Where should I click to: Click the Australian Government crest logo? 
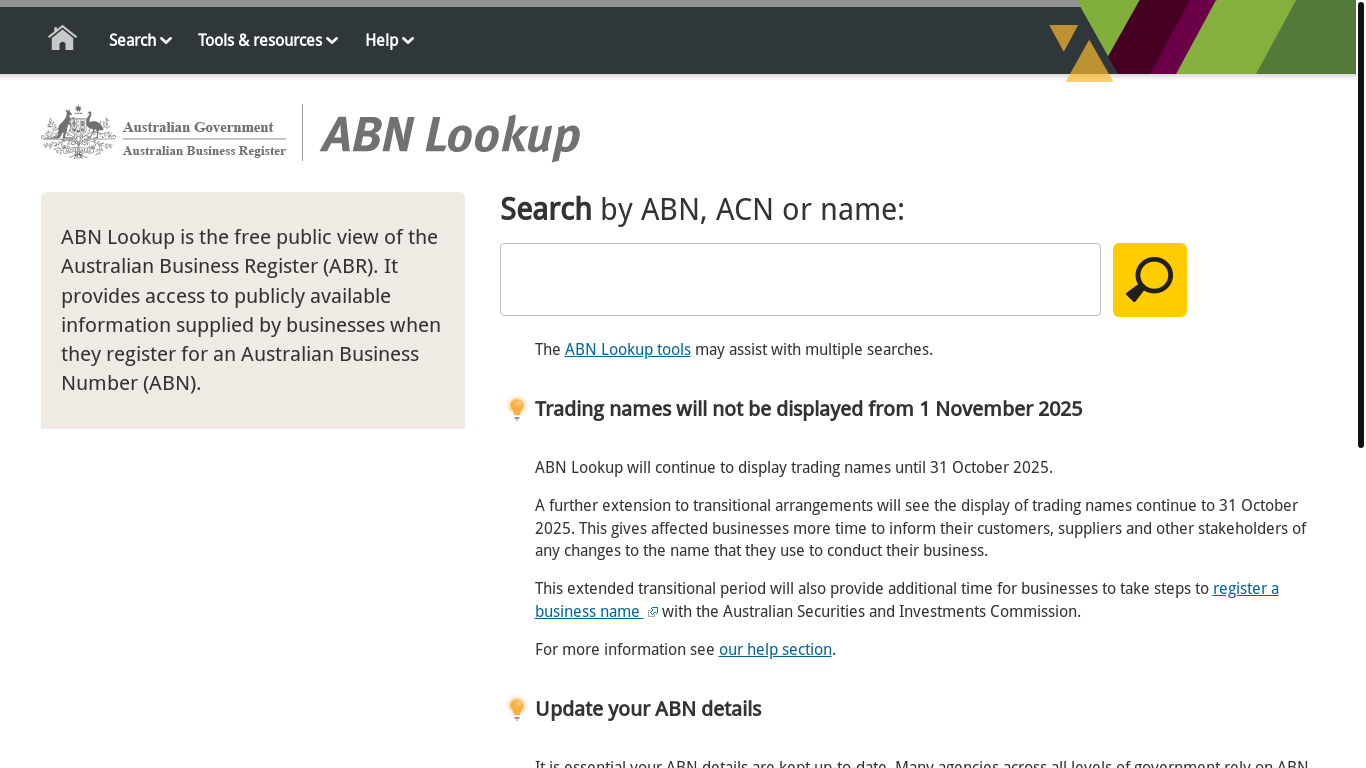(78, 132)
